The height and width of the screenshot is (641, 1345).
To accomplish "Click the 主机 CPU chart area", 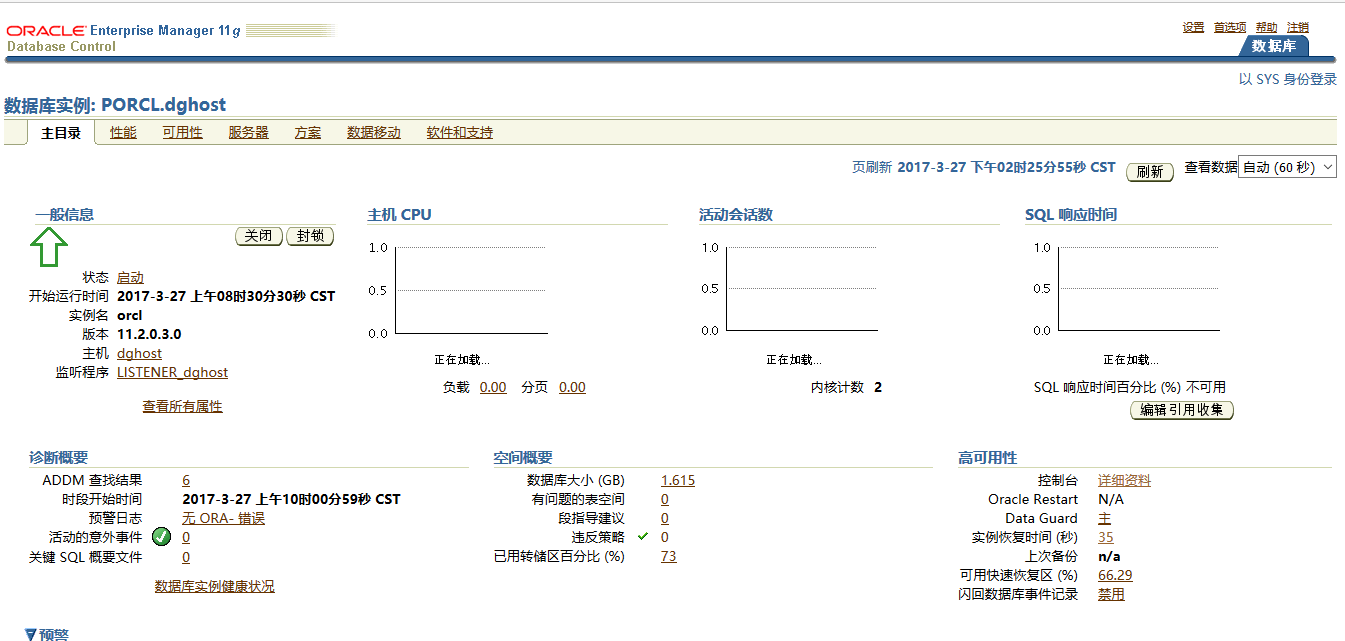I will click(471, 290).
